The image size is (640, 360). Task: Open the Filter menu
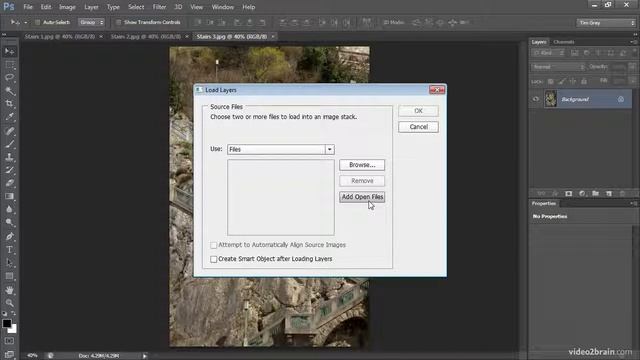[x=159, y=7]
